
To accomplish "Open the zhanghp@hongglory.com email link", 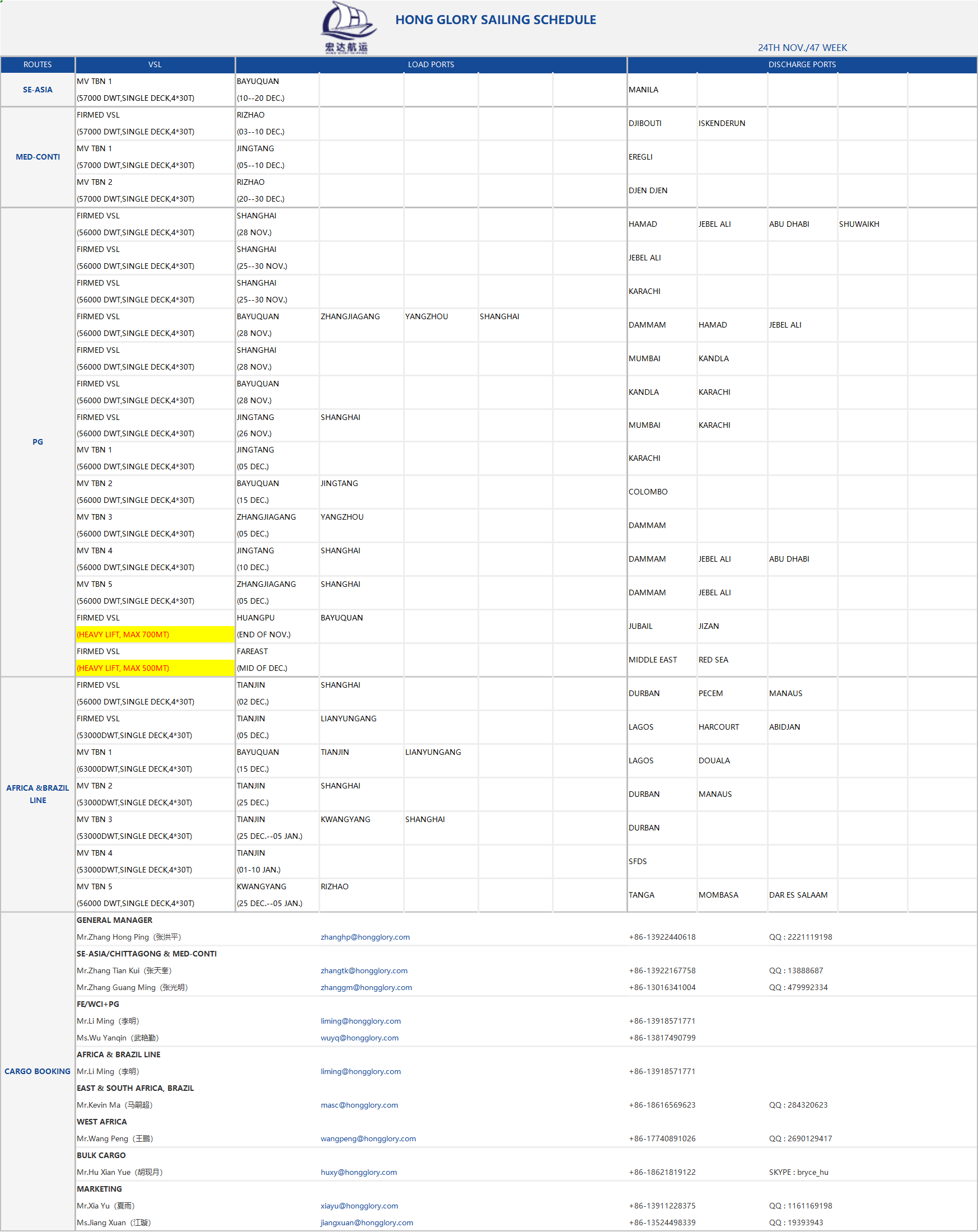I will pos(365,936).
